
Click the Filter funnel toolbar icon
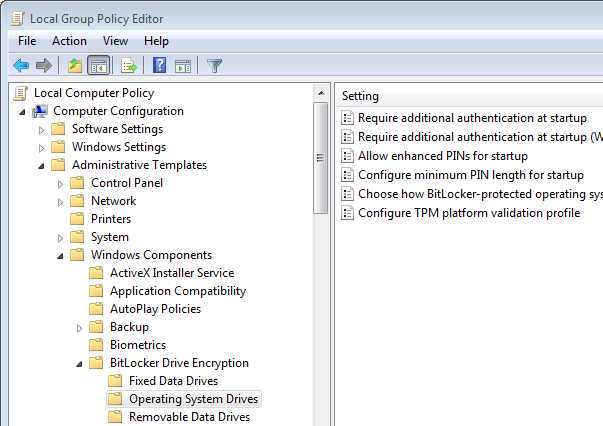click(x=214, y=66)
